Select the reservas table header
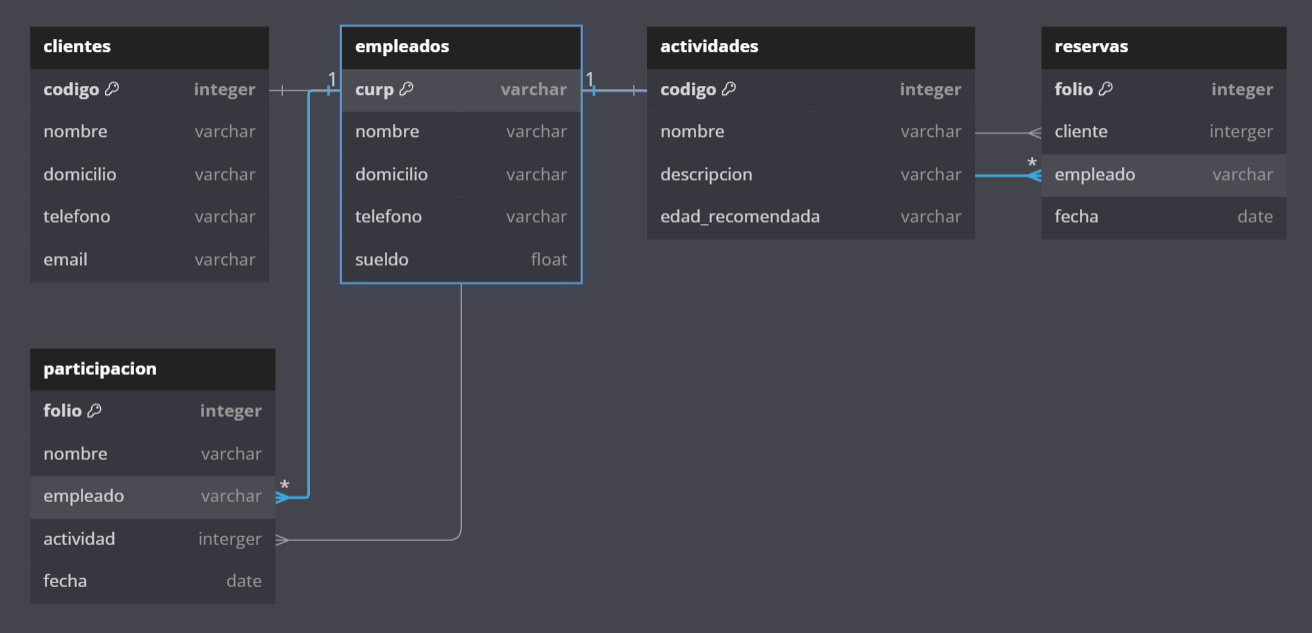 (1163, 47)
